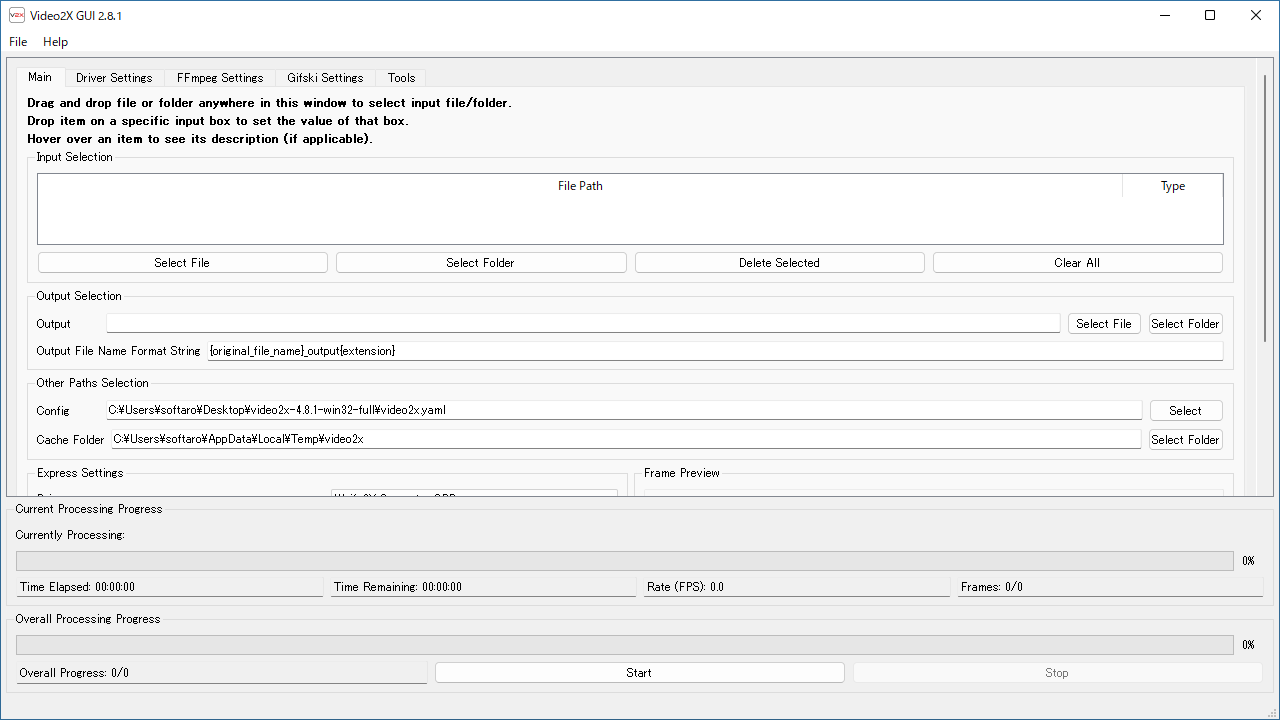This screenshot has height=720, width=1280.
Task: Click the Frames: 0/0 text
Action: point(991,587)
